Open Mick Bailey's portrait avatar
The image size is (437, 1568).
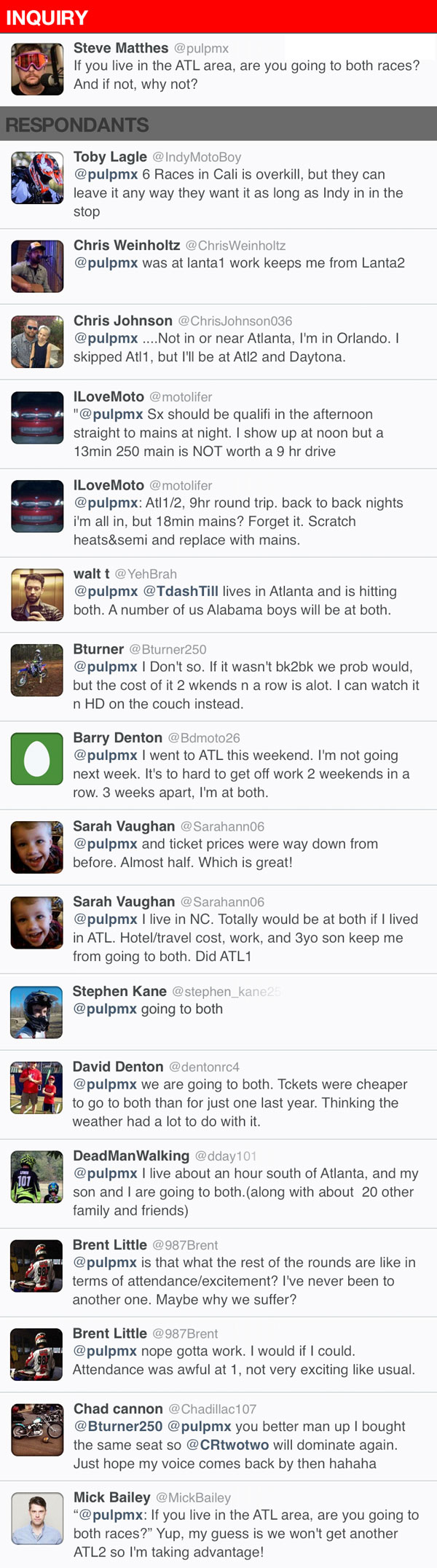click(x=37, y=1518)
